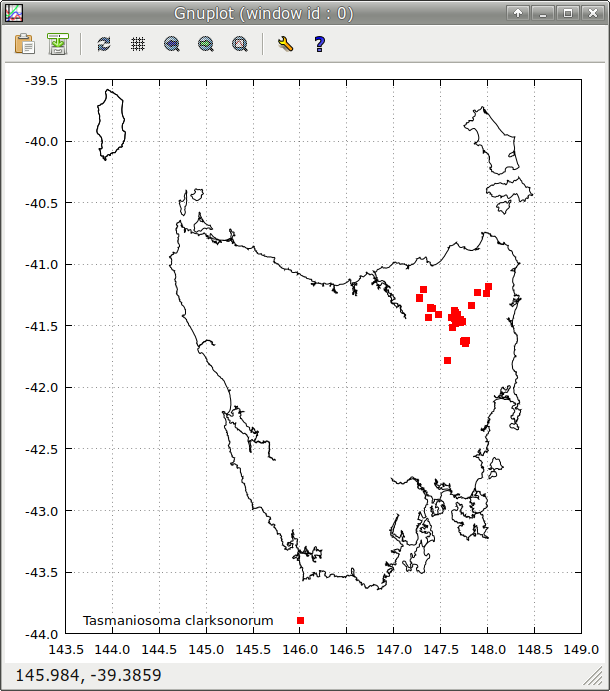This screenshot has width=610, height=691.
Task: Click the -41.0 y-axis label
Action: point(42,265)
